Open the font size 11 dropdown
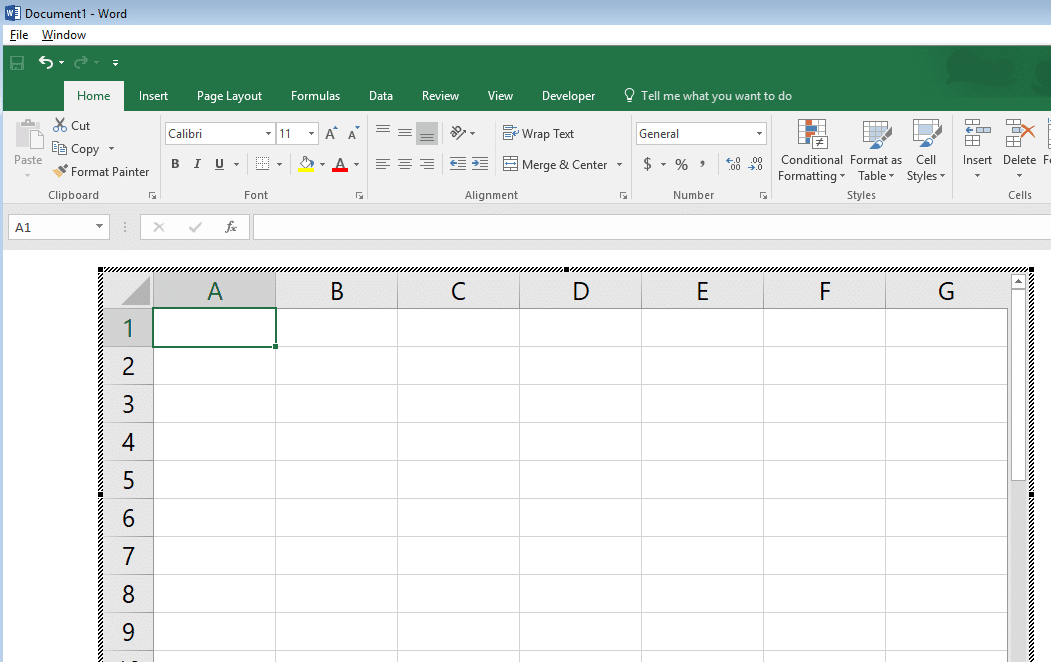 pyautogui.click(x=311, y=133)
